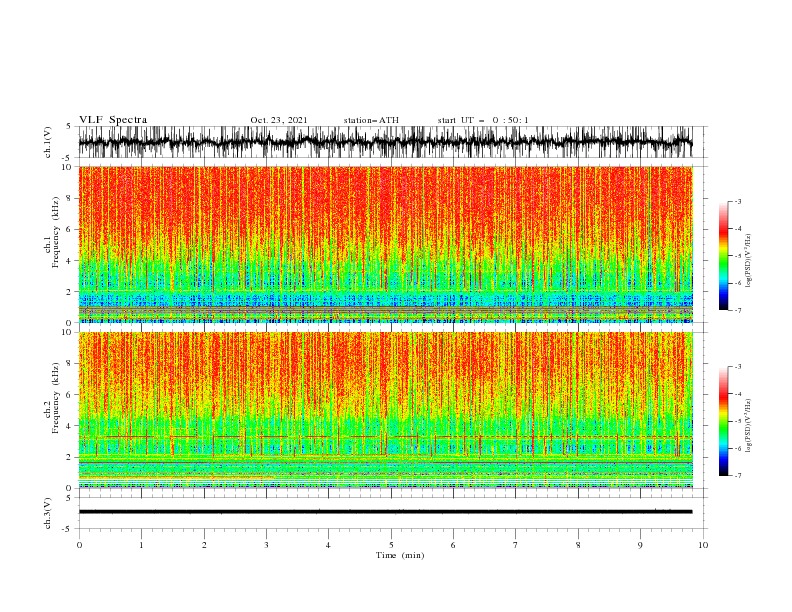Click the "5" tick on ch.1(V) axis
This screenshot has width=792, height=612.
point(69,126)
